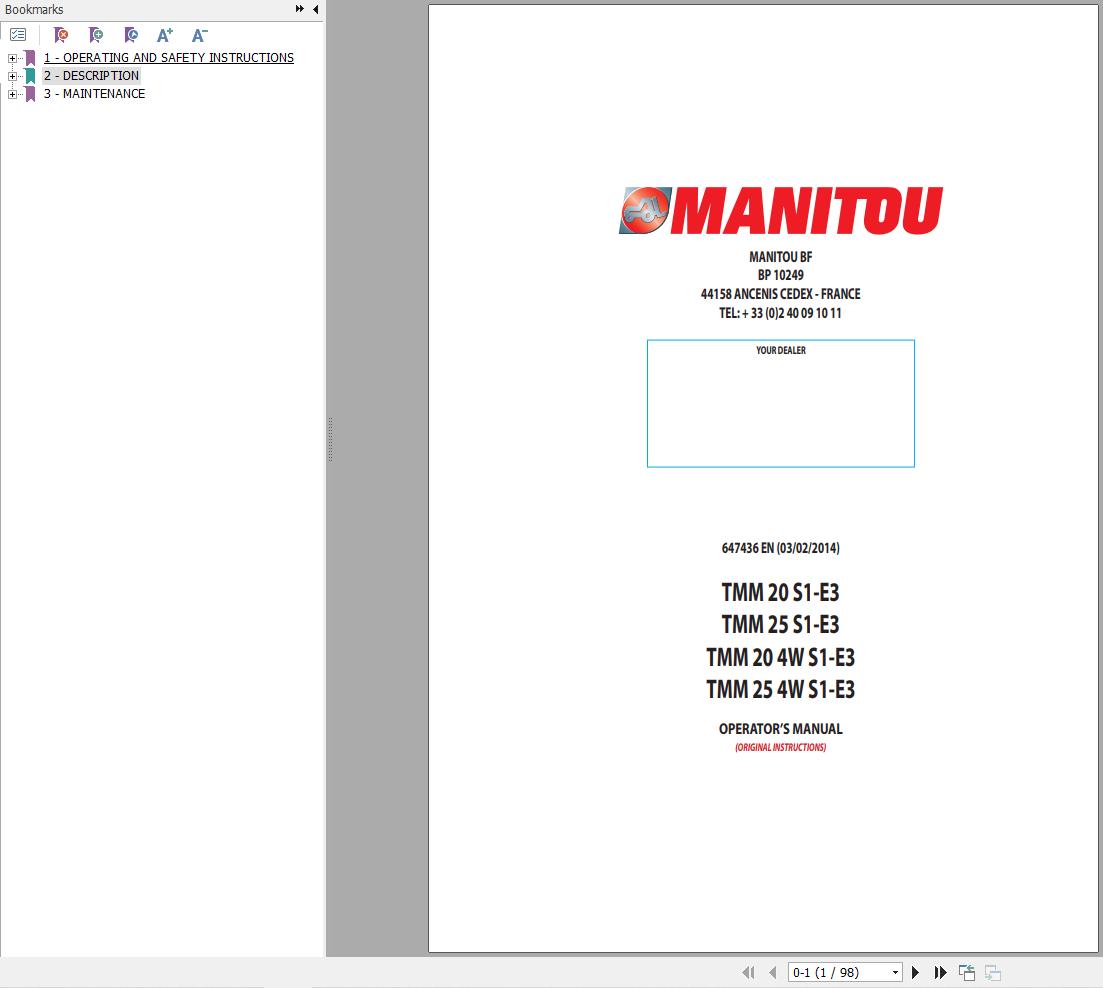Click the MANITOU BF company name text
1103x988 pixels.
pos(780,257)
